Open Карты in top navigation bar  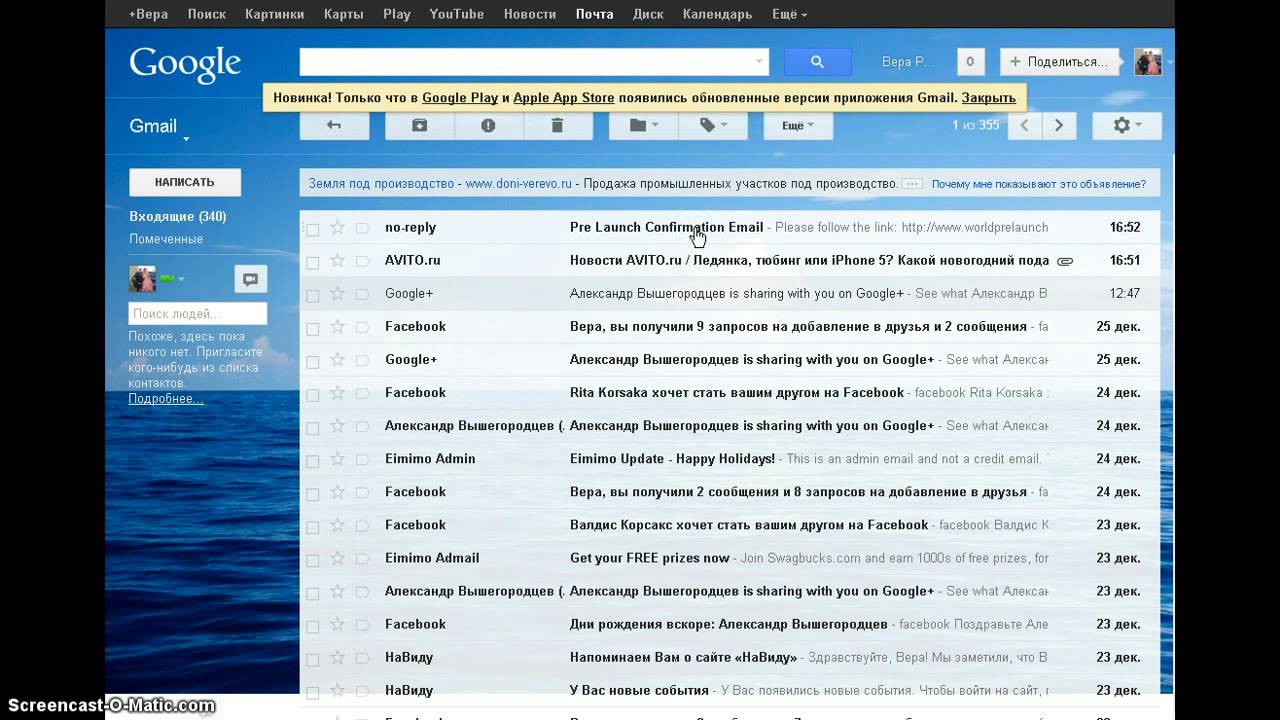click(x=343, y=14)
